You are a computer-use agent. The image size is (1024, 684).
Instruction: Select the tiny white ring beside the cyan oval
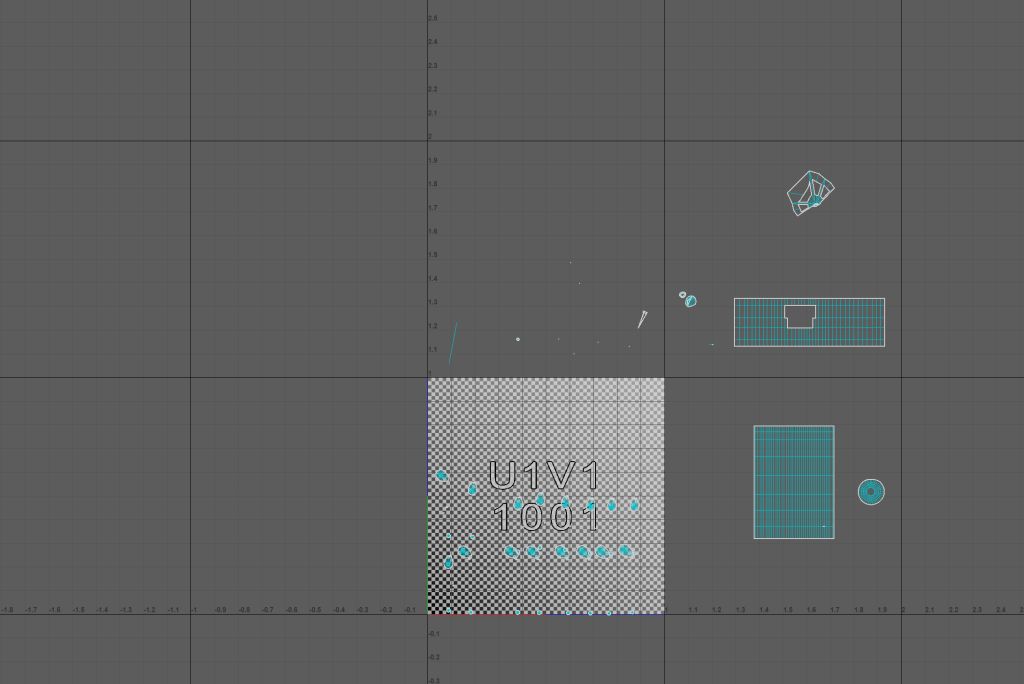point(683,295)
